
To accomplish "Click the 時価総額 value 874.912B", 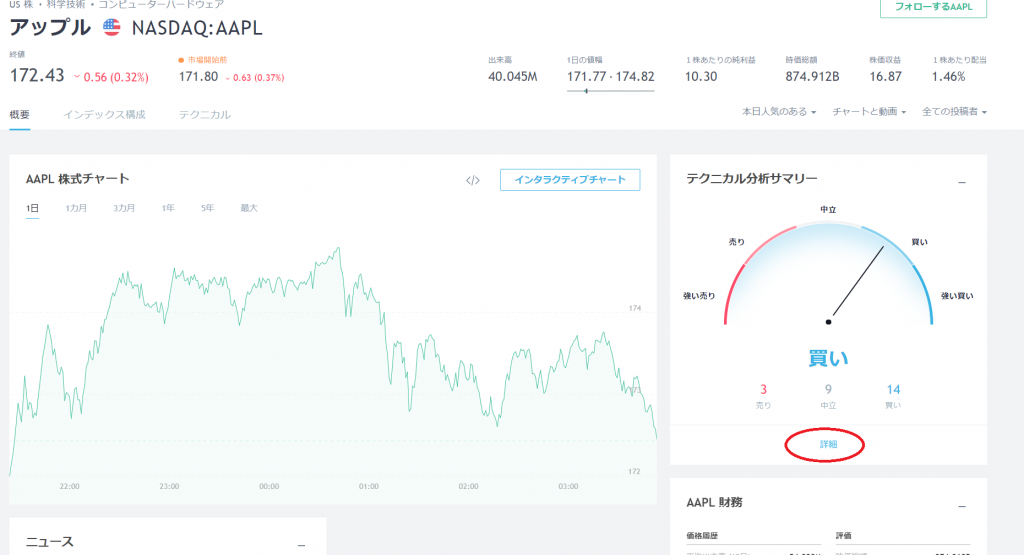I will pyautogui.click(x=812, y=76).
